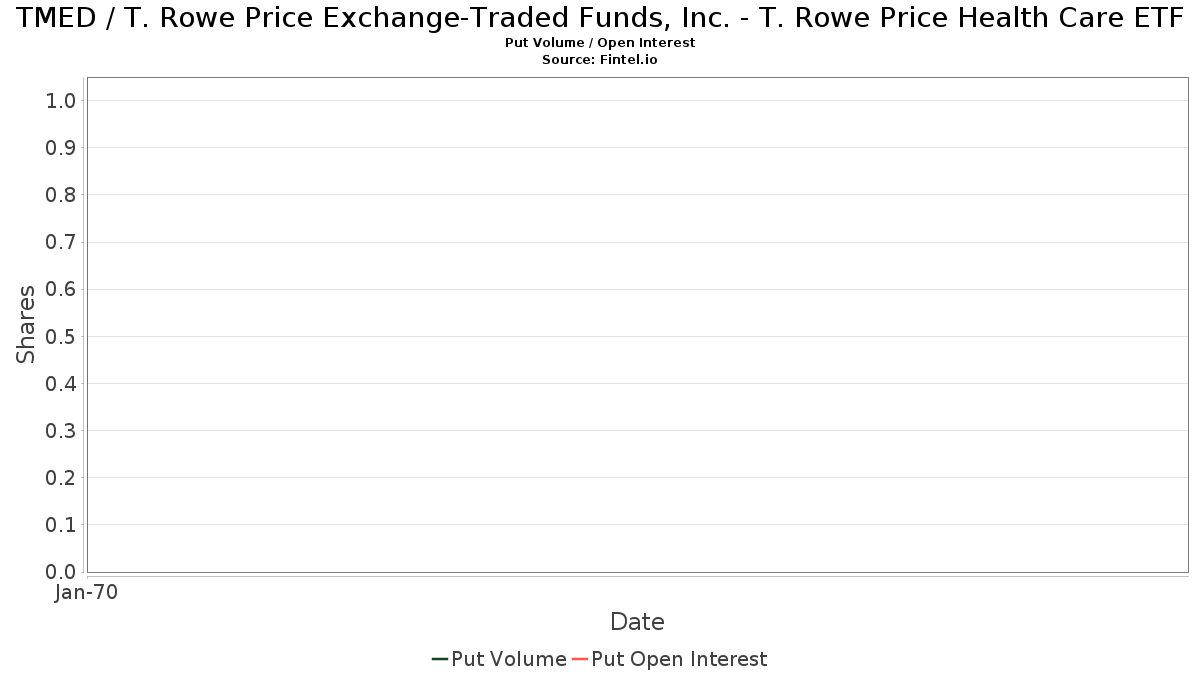
Task: Select the 0.7 y-axis tick label
Action: 61,242
